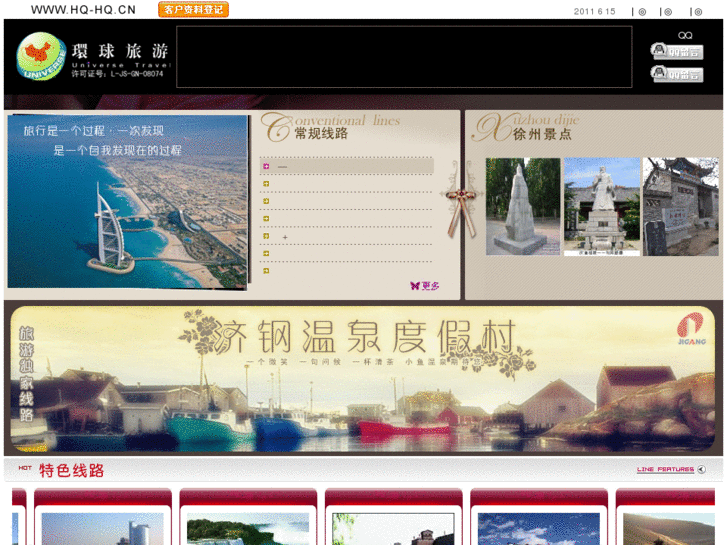Click the 徐州景点 Xuzhou heading

point(526,128)
